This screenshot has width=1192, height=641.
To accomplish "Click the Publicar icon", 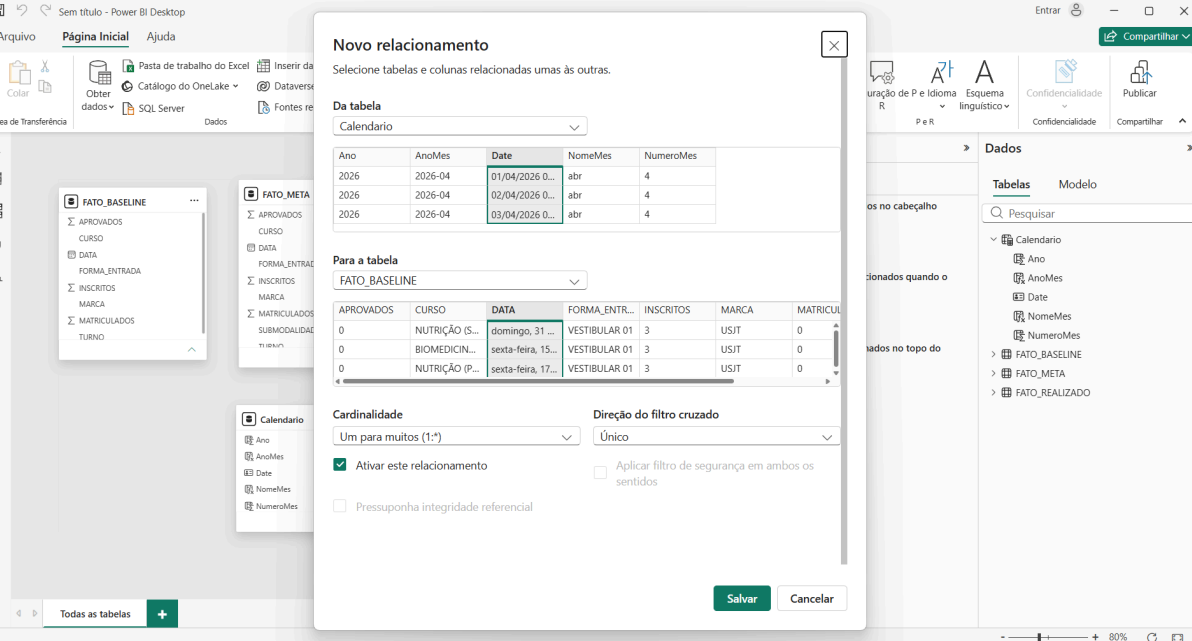I will (x=1140, y=73).
